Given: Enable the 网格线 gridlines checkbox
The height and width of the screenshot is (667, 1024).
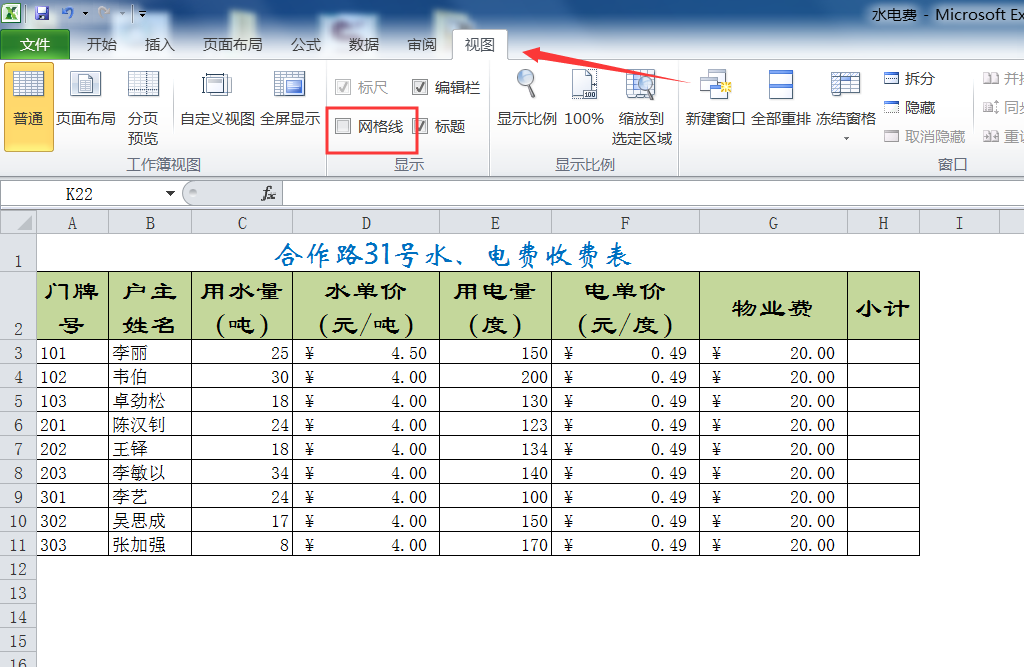Looking at the screenshot, I should point(344,126).
